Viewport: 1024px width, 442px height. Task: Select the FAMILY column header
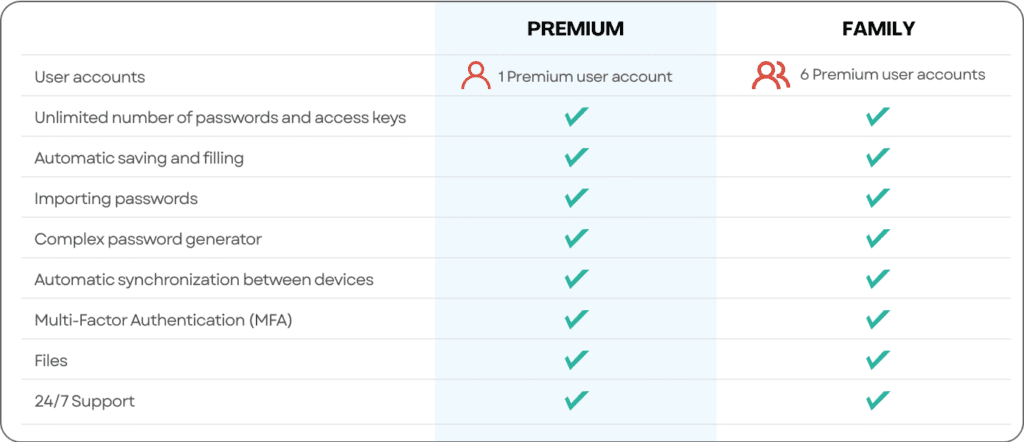click(x=878, y=29)
